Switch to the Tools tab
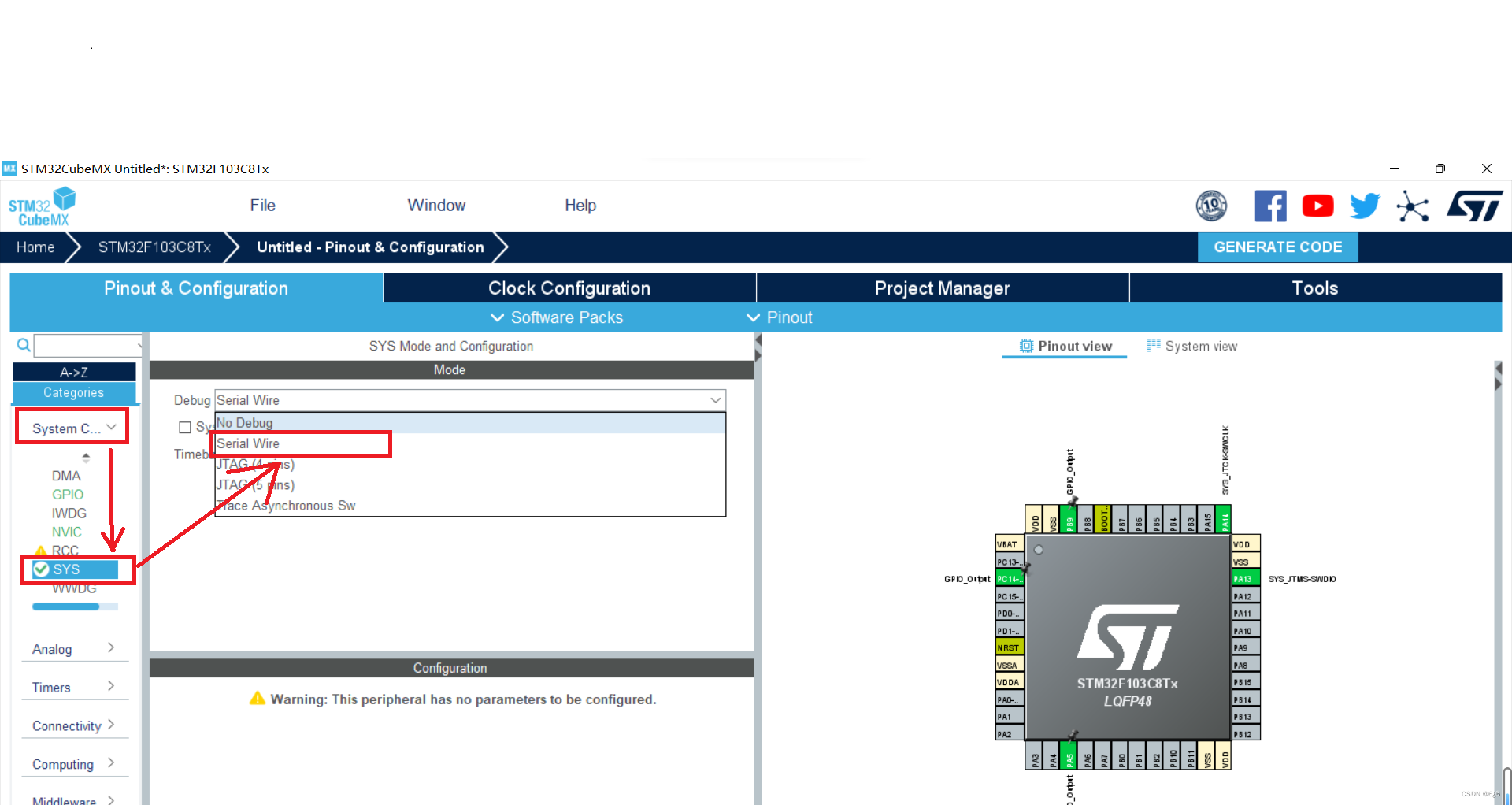 pyautogui.click(x=1315, y=288)
